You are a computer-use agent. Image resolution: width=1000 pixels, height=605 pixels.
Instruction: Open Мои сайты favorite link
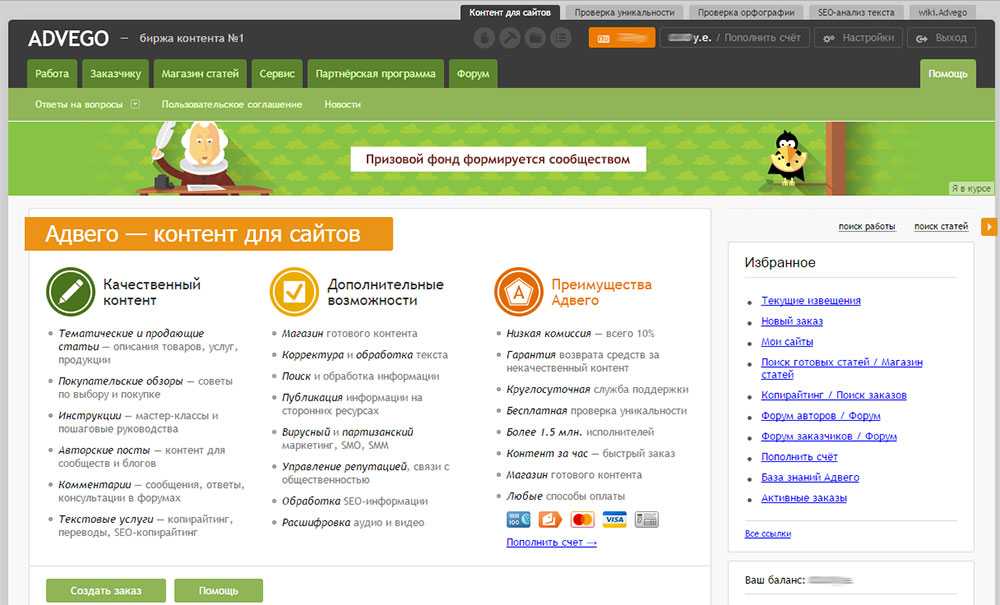tap(787, 342)
